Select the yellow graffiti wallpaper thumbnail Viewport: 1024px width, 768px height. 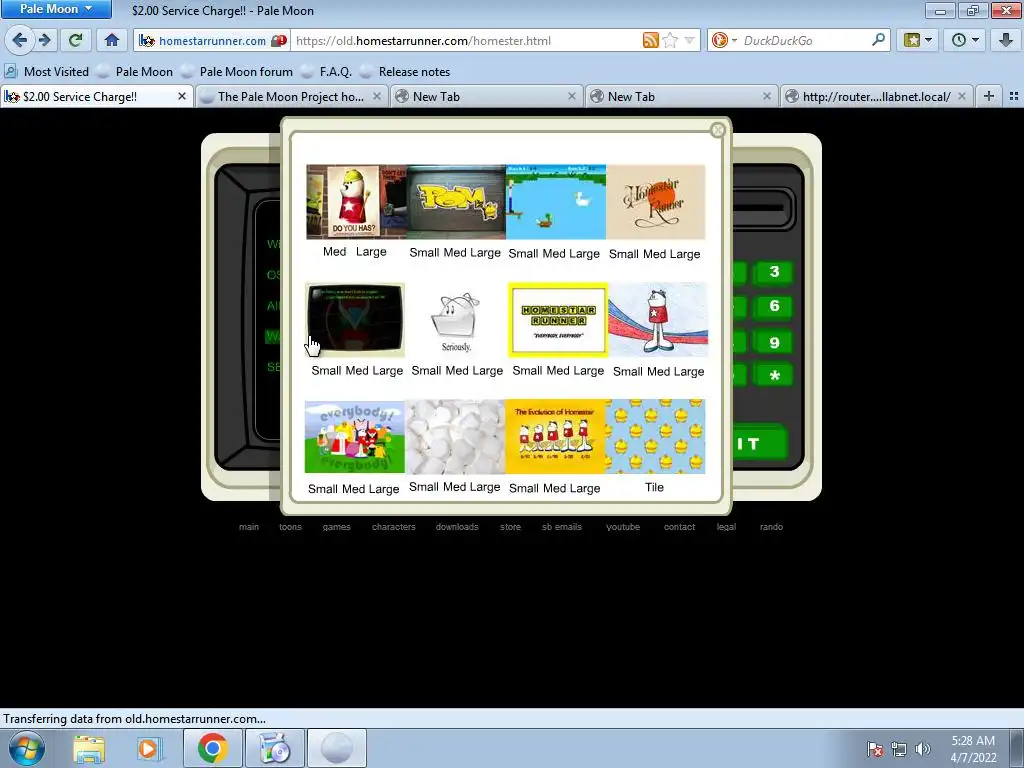coord(456,202)
